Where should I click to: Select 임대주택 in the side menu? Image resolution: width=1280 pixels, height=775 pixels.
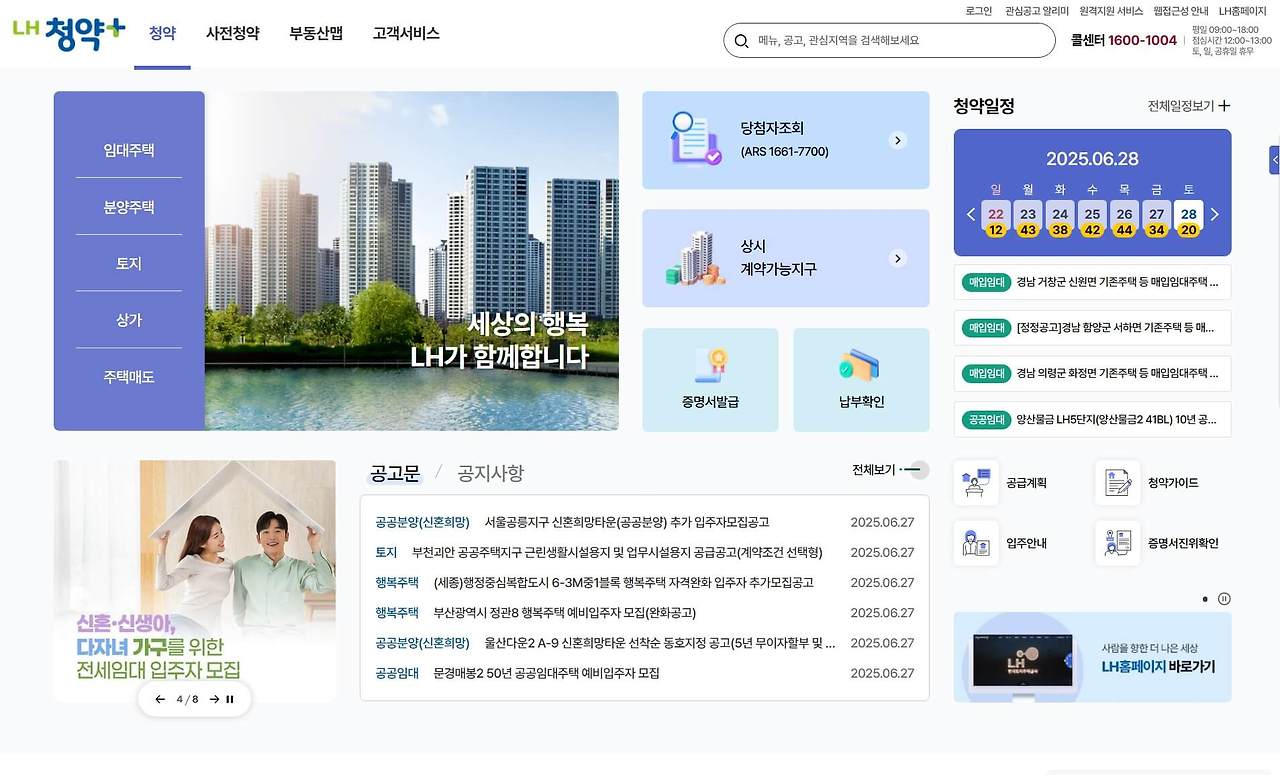129,151
